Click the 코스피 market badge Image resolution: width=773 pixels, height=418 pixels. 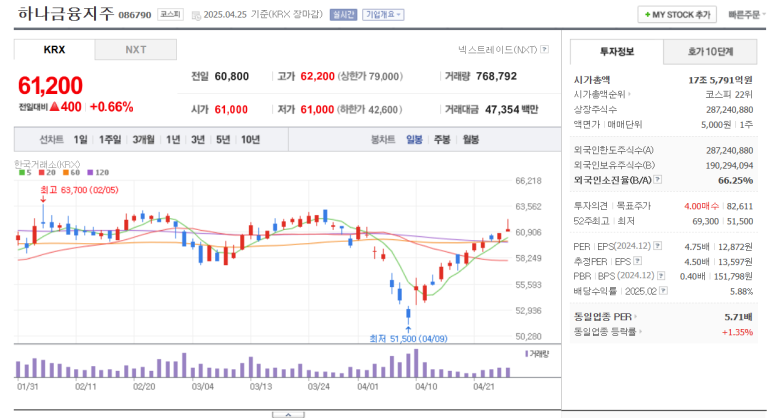click(x=171, y=15)
